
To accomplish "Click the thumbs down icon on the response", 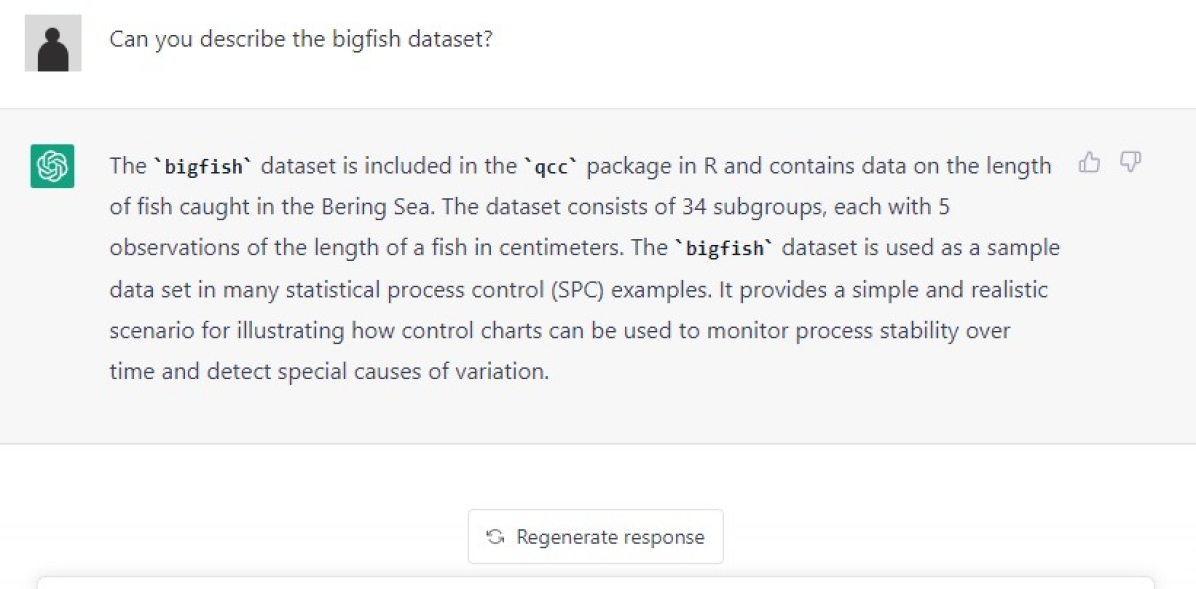I will 1130,162.
